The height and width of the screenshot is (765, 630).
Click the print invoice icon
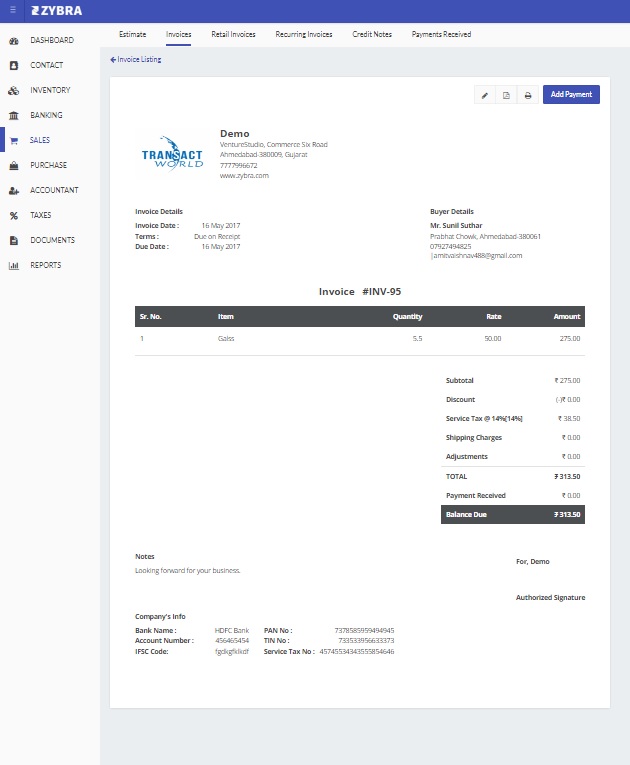tap(528, 95)
